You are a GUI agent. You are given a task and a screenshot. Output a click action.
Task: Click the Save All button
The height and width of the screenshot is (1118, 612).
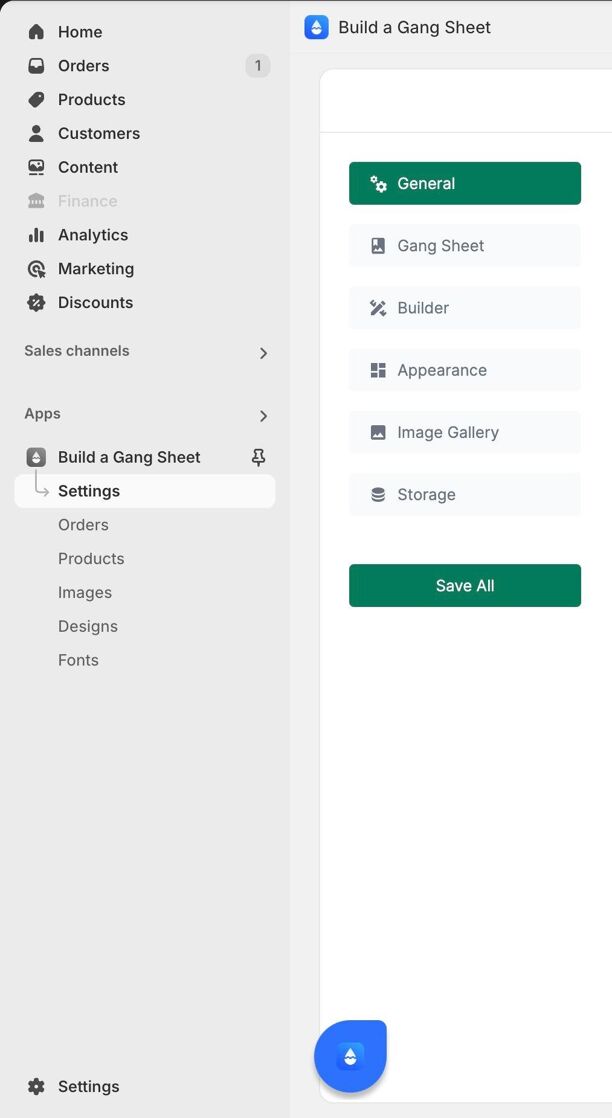coord(465,585)
